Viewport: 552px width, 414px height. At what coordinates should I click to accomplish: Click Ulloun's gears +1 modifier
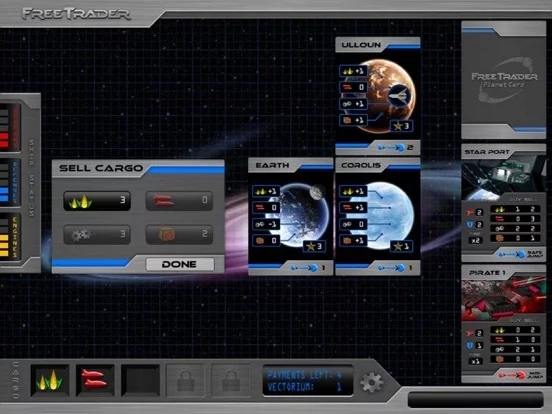353,104
